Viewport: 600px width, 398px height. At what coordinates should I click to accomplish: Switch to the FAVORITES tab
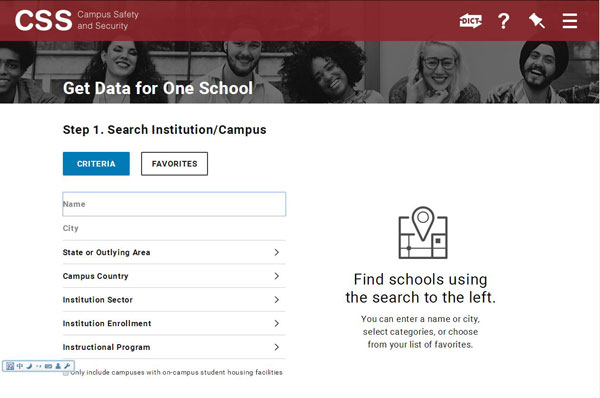click(x=174, y=164)
